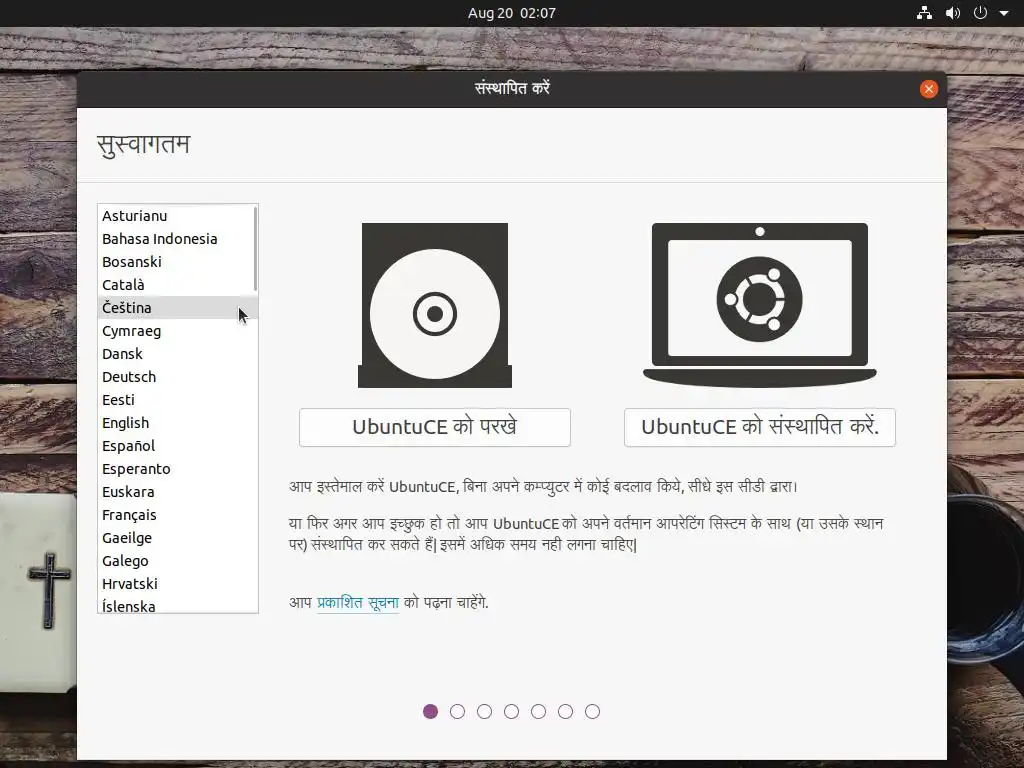The height and width of the screenshot is (768, 1024).
Task: Choose Bosanski from the language list
Action: (x=178, y=262)
